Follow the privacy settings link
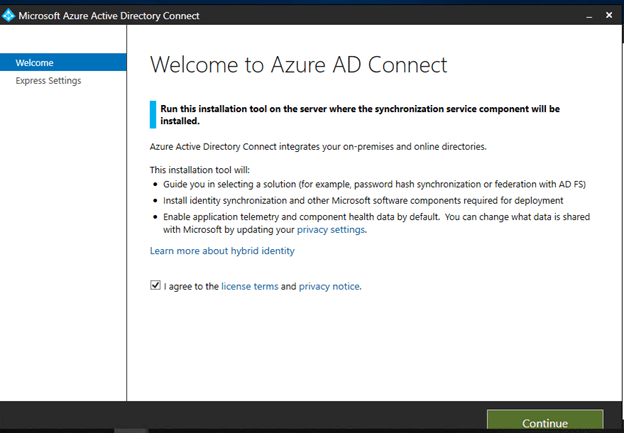This screenshot has width=624, height=433. [x=331, y=229]
